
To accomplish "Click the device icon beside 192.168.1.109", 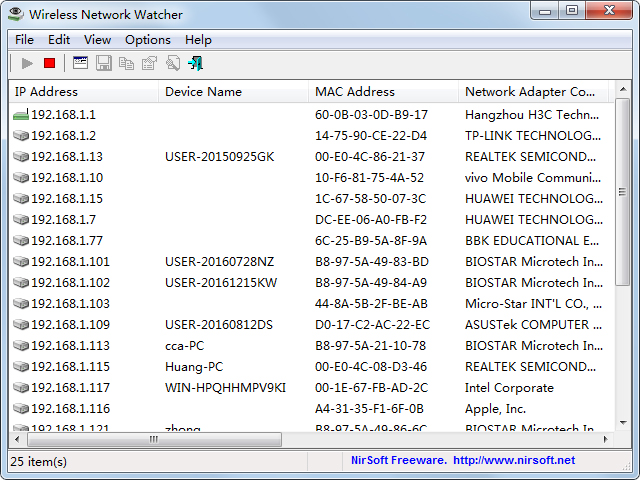I will (21, 324).
